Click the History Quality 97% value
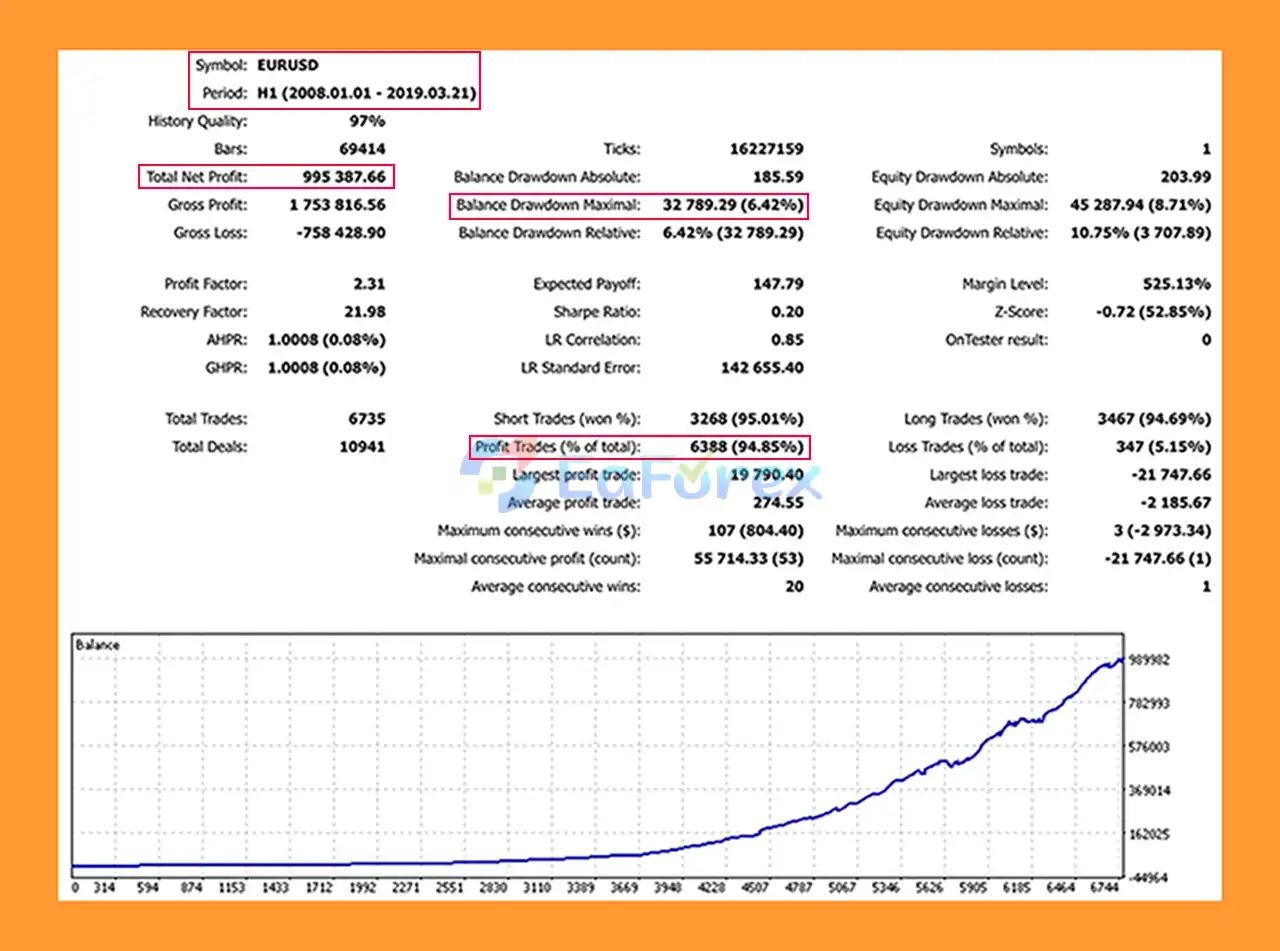Viewport: 1280px width, 951px height. [366, 122]
